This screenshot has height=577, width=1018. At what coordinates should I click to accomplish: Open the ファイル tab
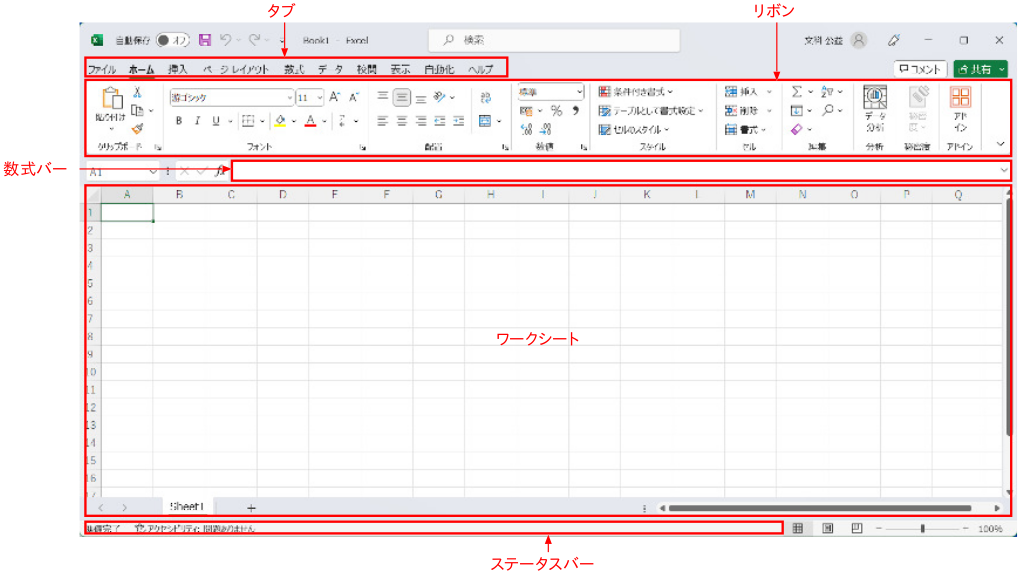tap(102, 69)
